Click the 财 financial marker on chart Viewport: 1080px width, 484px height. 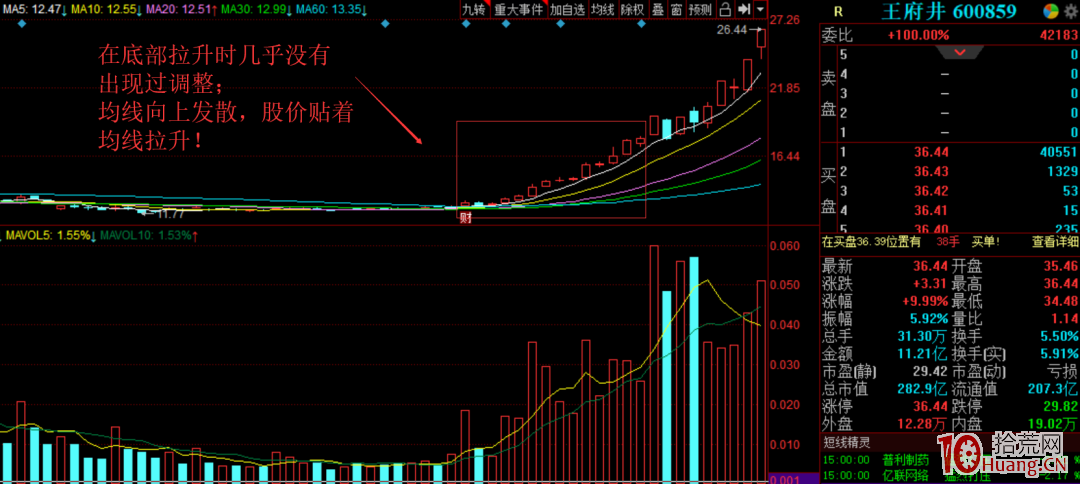[465, 219]
